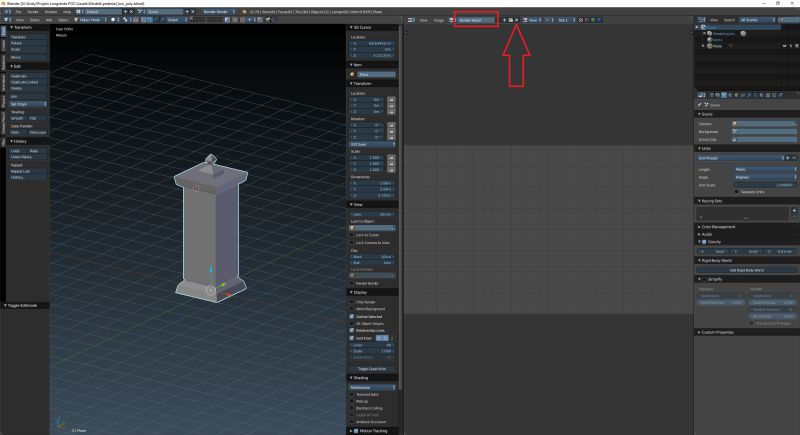
Task: Click the Rotate button in the tool shelf
Action: (28, 43)
